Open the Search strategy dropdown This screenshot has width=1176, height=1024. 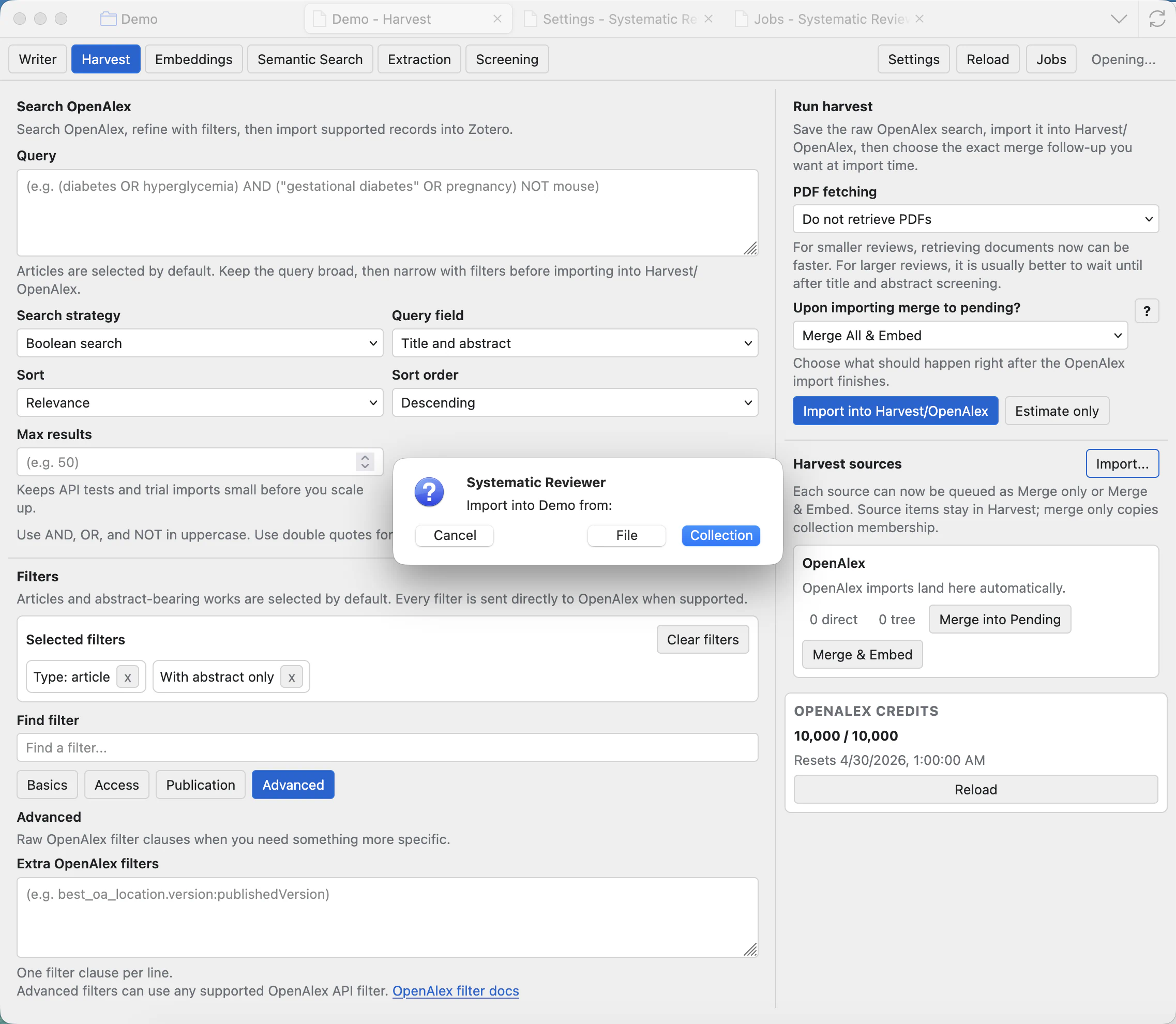[x=200, y=343]
